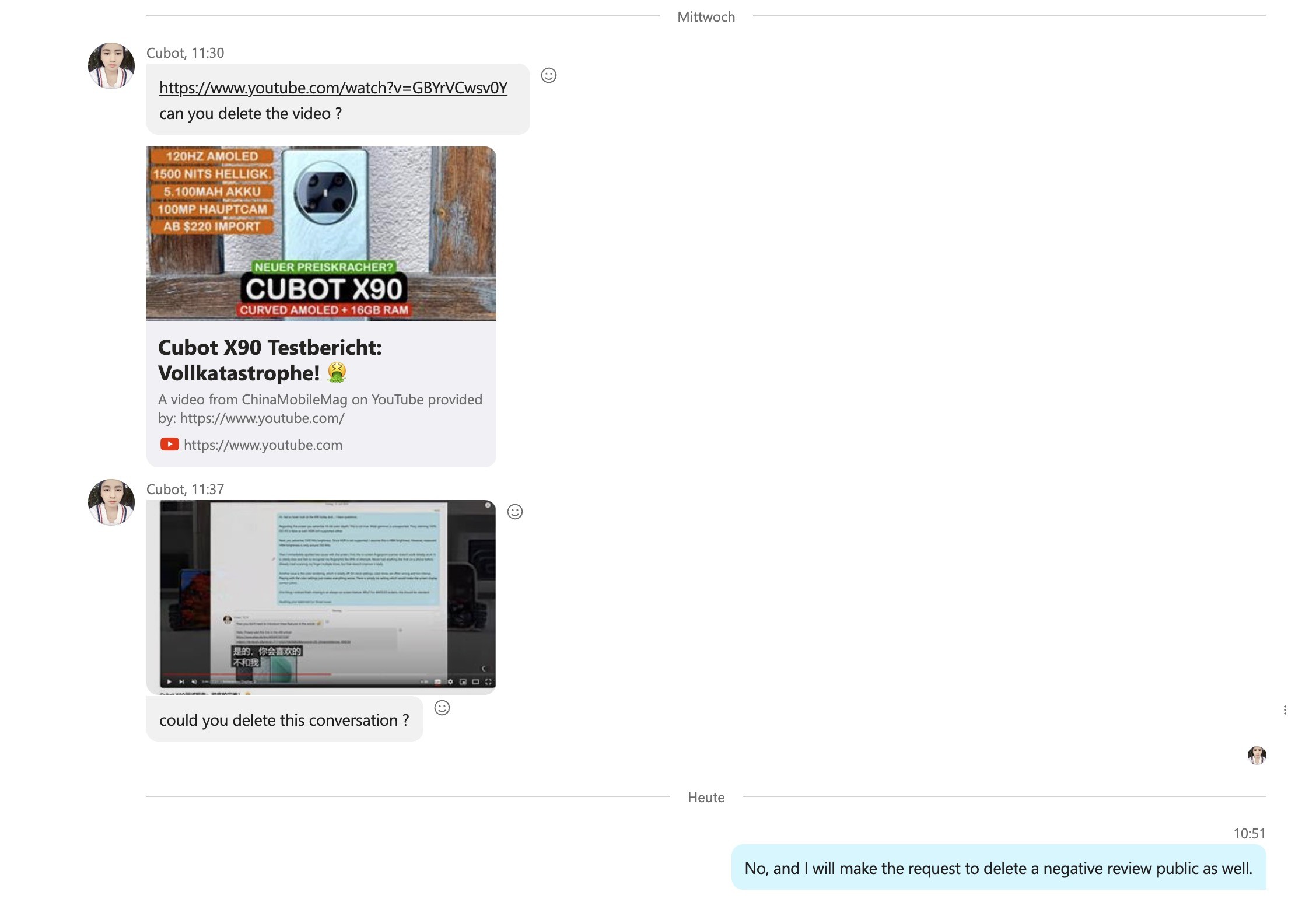React to the 'can you delete the video' message

(549, 75)
